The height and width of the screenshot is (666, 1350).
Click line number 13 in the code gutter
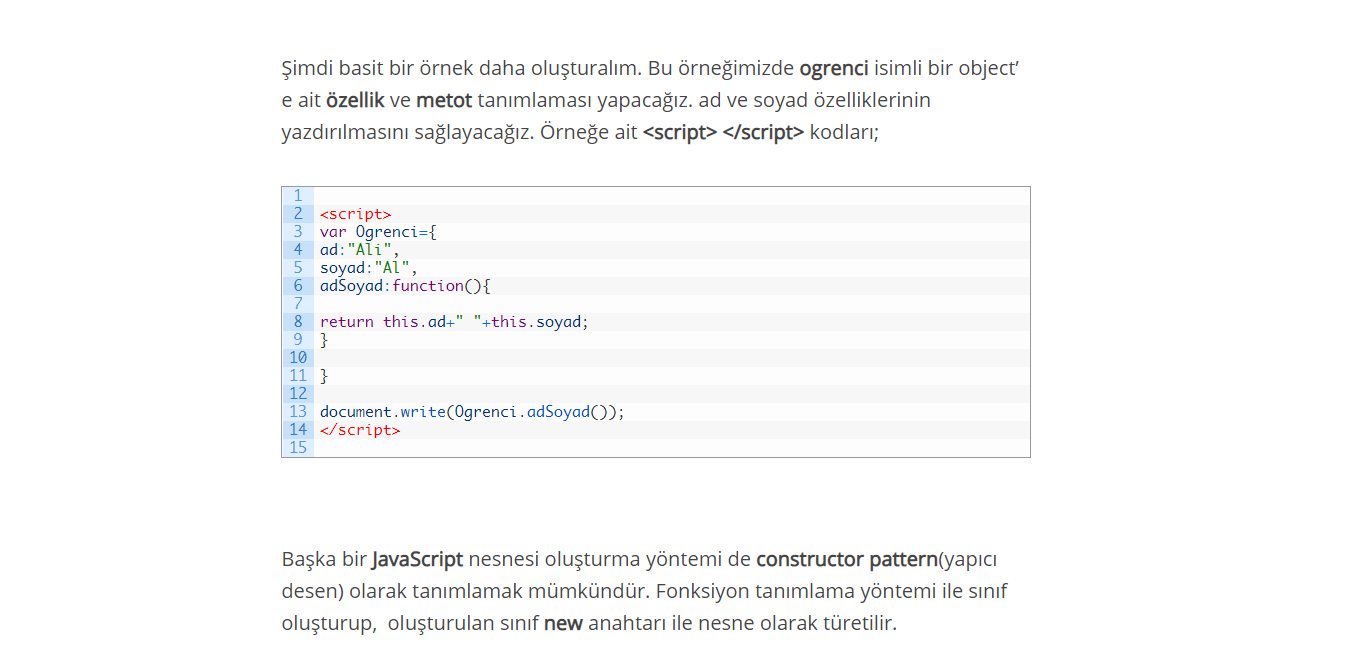coord(298,412)
